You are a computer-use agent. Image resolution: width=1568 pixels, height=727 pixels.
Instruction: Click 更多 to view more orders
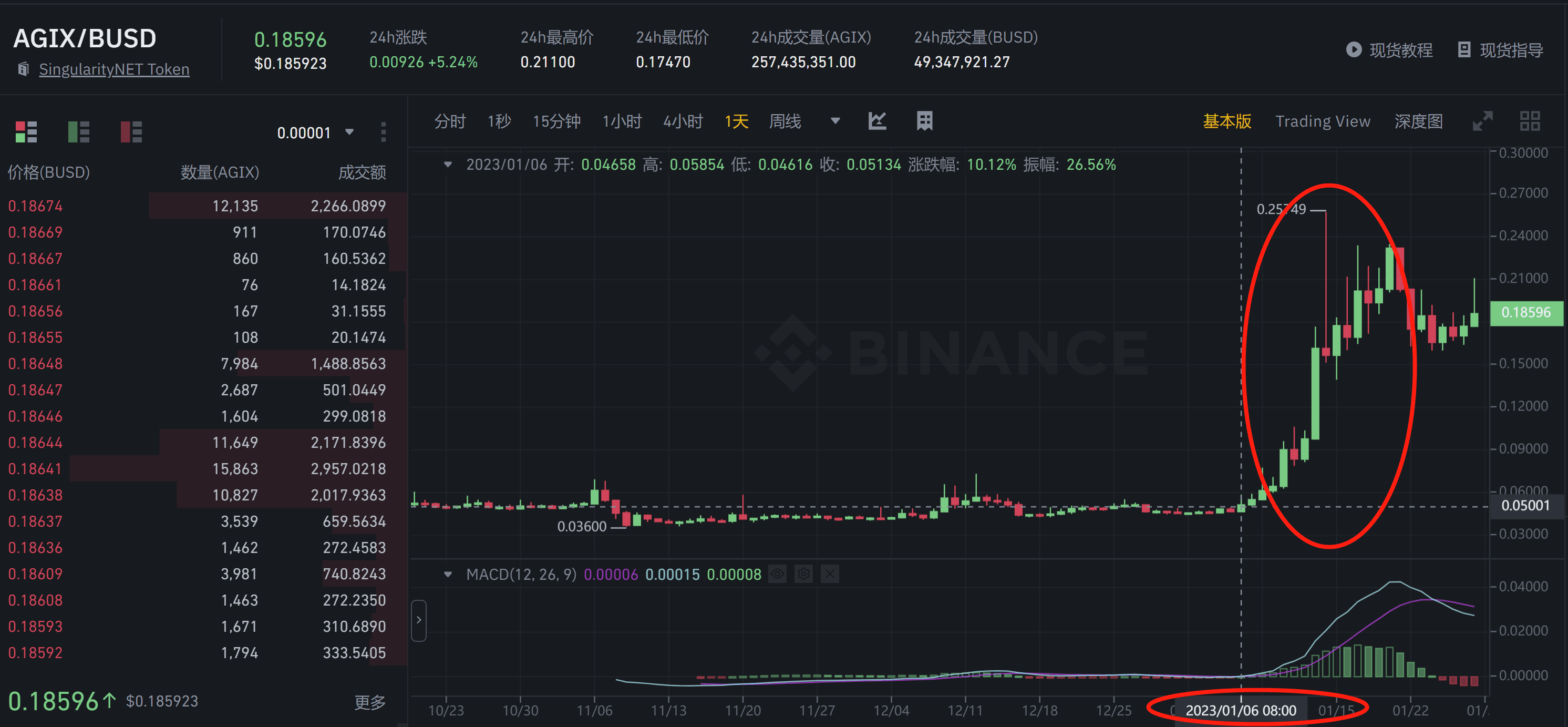[370, 702]
